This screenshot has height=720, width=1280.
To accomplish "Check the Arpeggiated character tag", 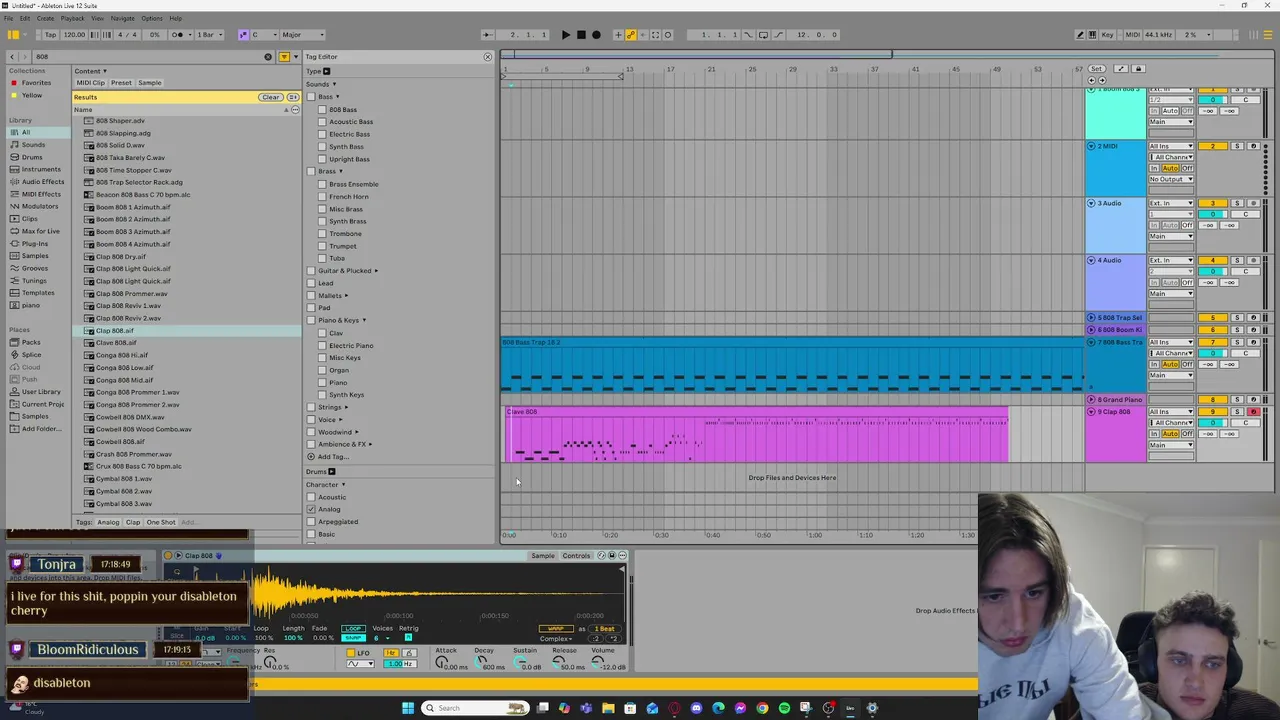I will pos(311,522).
